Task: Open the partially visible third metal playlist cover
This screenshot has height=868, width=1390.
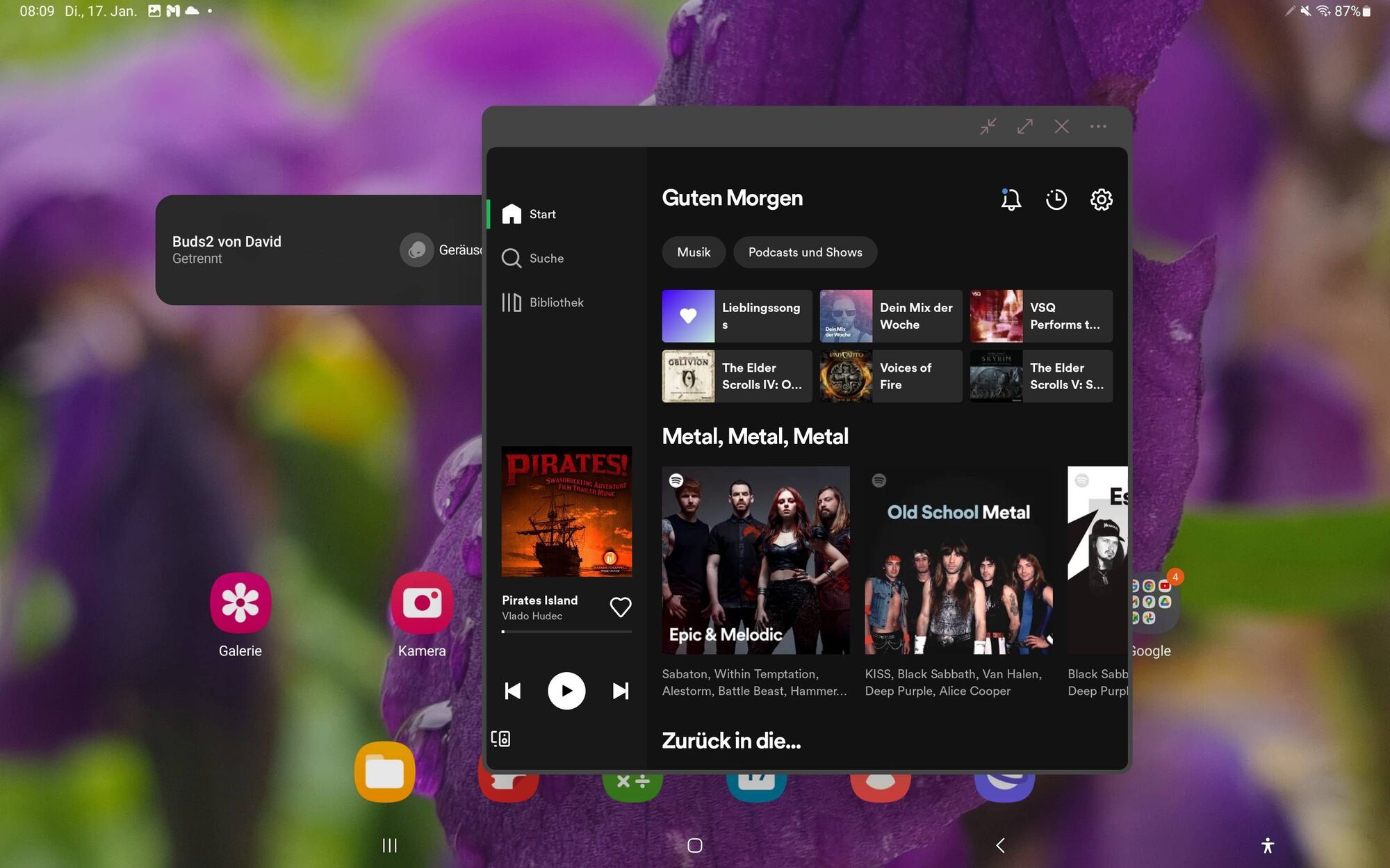Action: click(x=1097, y=560)
